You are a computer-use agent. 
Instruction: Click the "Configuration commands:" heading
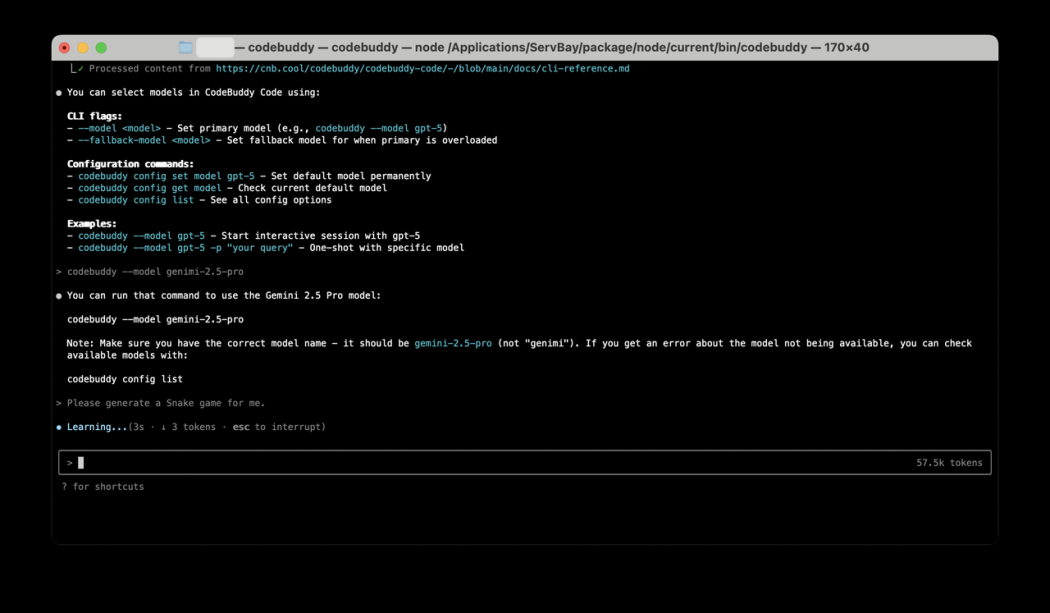(x=130, y=163)
